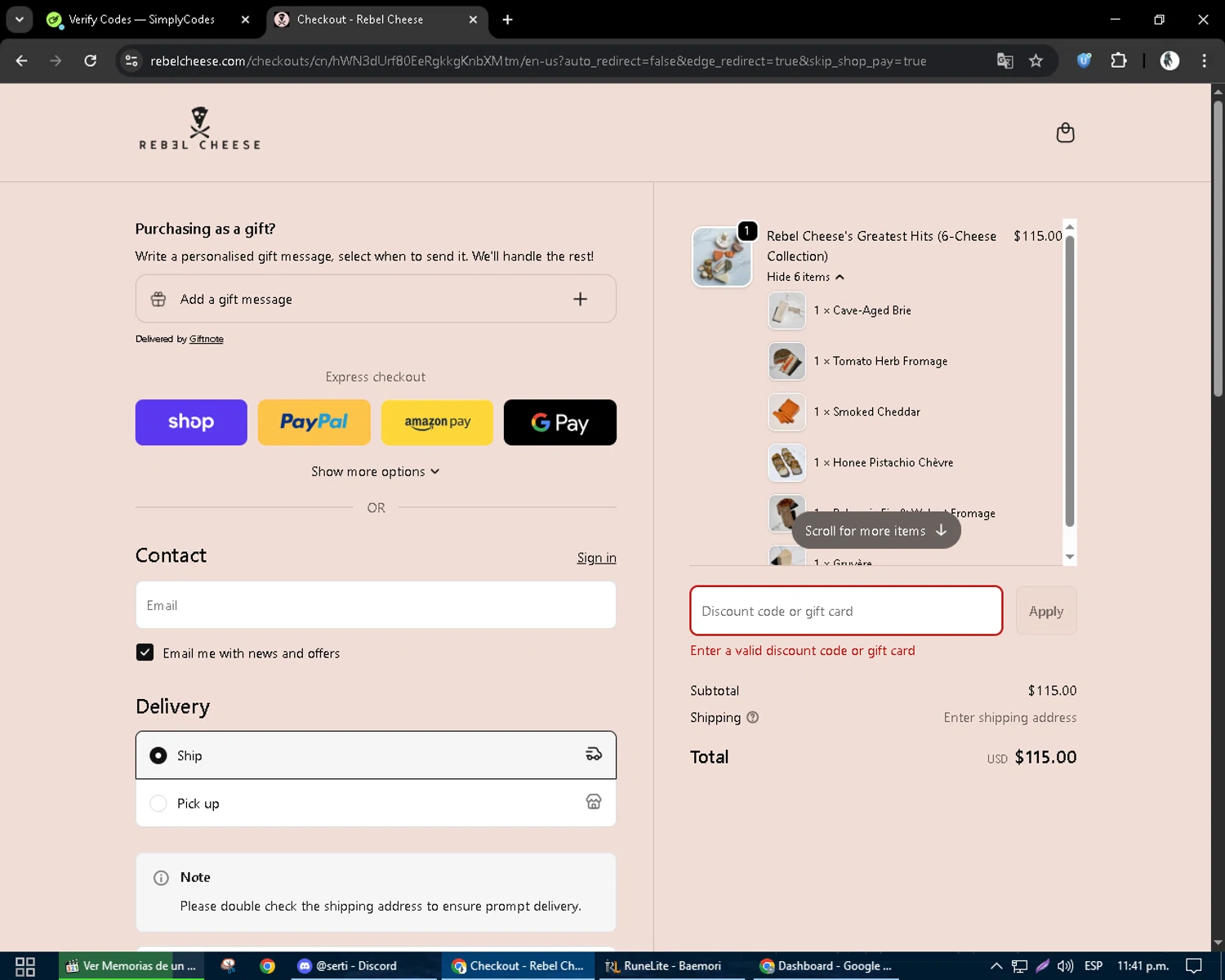
Task: Pay with PayPal button
Action: tap(314, 422)
